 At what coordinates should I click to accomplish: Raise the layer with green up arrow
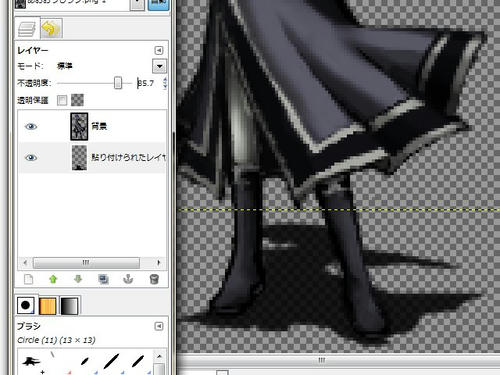53,279
